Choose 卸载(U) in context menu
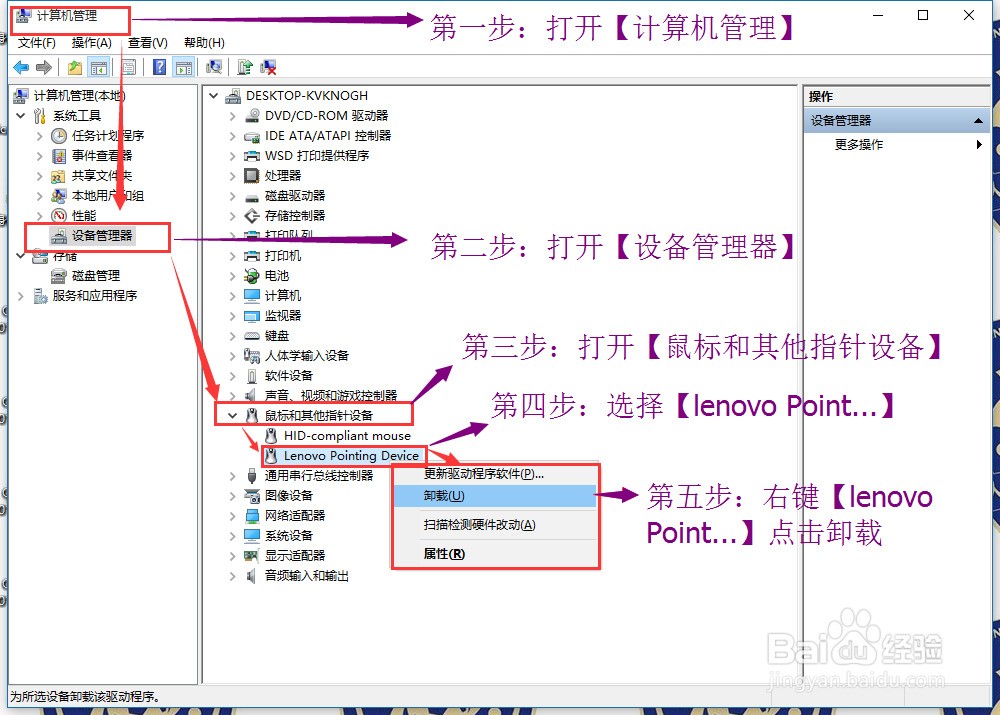1000x715 pixels. pyautogui.click(x=495, y=496)
